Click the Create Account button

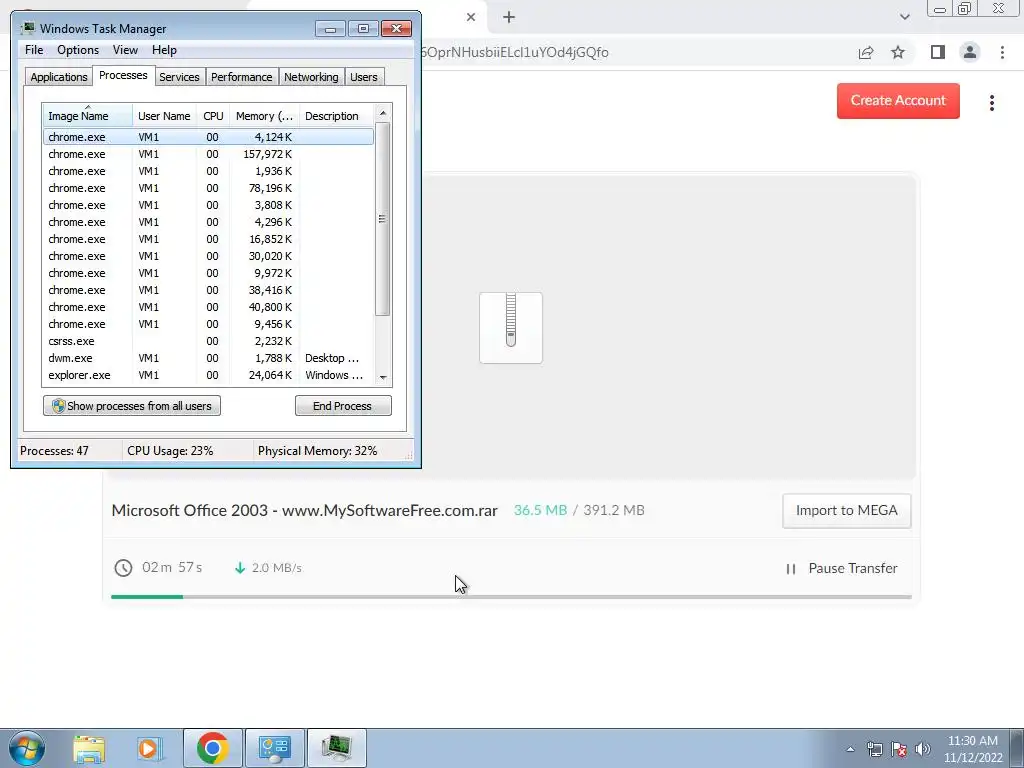898,101
